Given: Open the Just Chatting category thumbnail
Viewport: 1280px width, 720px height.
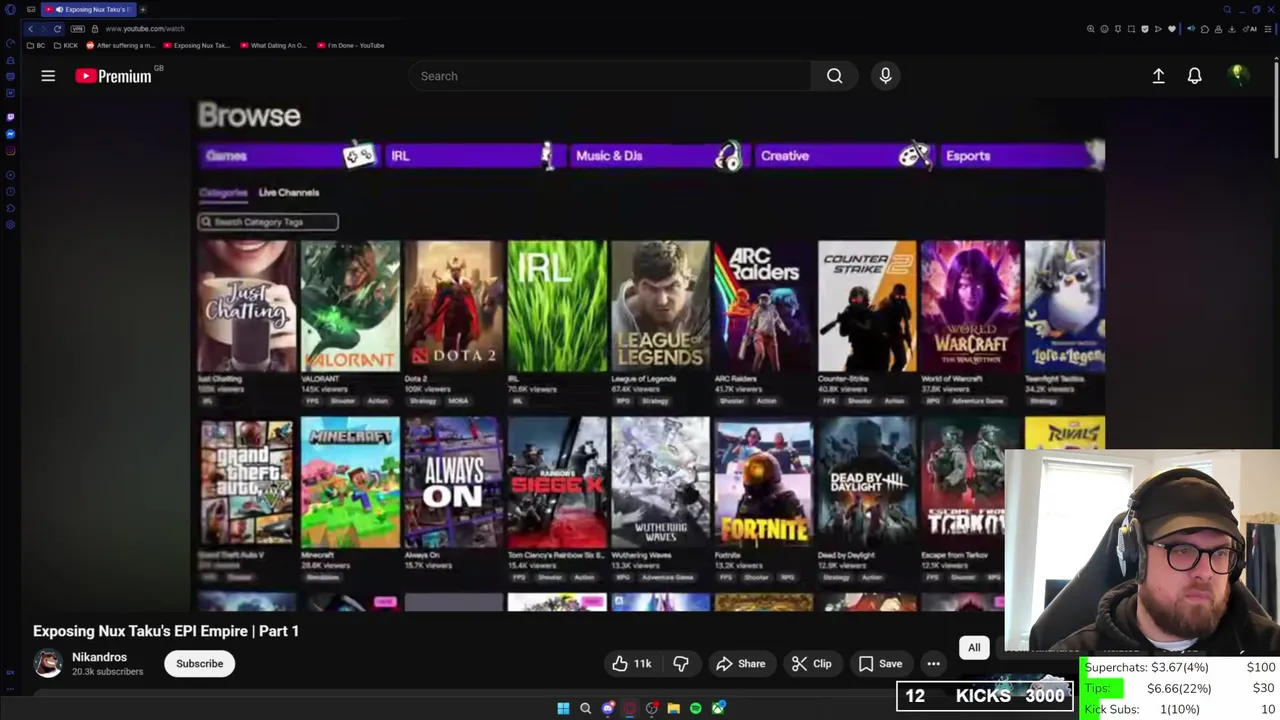Looking at the screenshot, I should tap(246, 306).
